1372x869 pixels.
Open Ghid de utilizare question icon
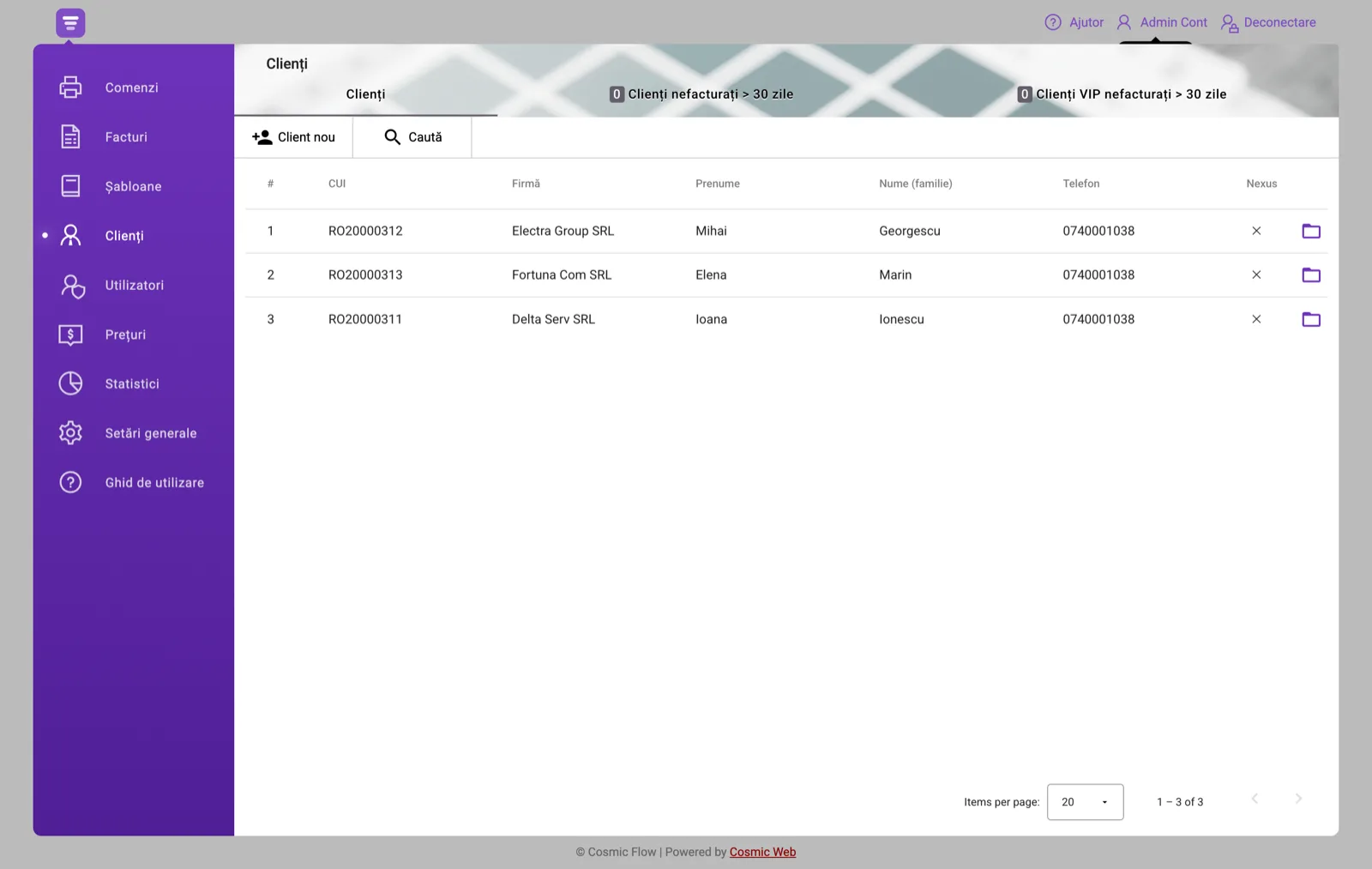click(x=70, y=482)
